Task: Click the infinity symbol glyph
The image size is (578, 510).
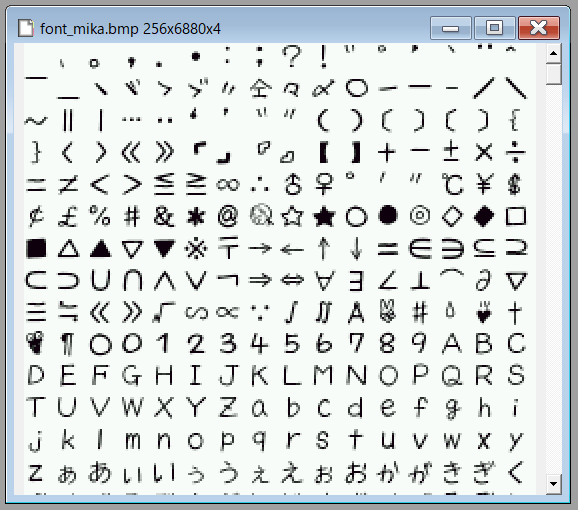Action: (x=228, y=184)
